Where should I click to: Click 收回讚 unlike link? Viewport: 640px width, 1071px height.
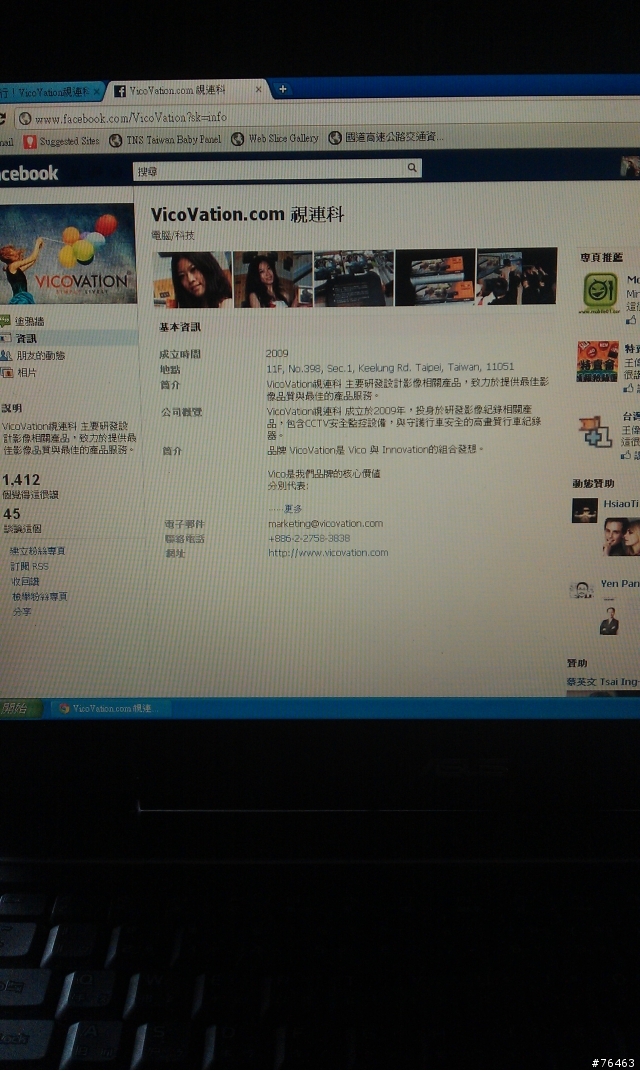[x=25, y=581]
